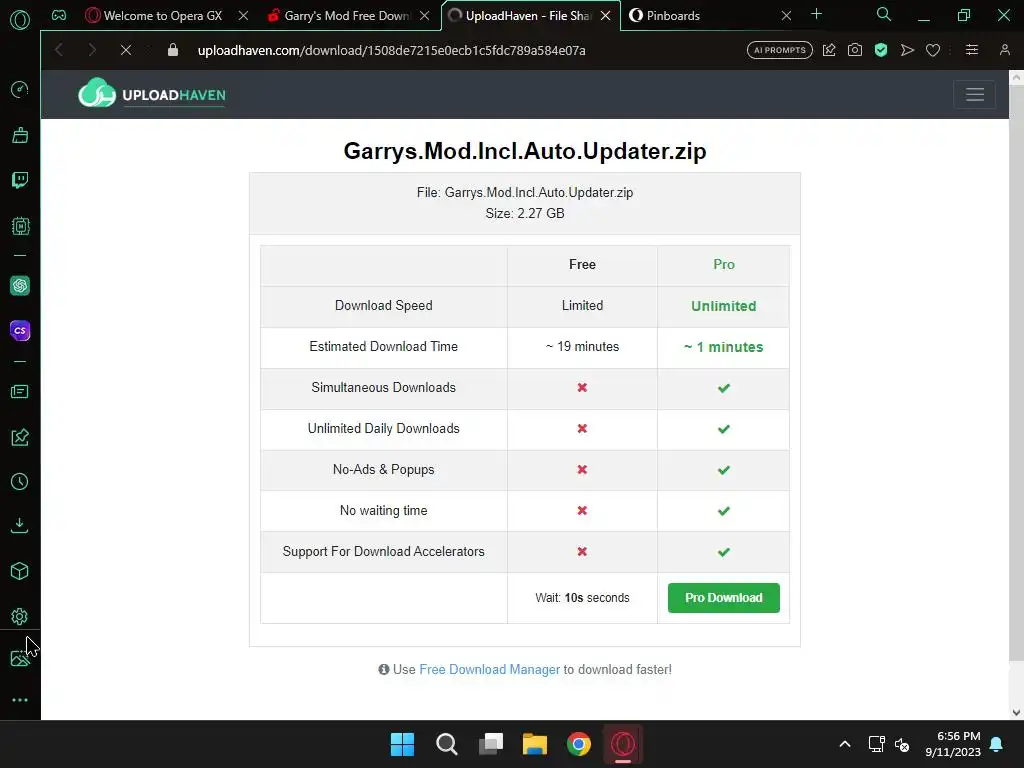Open profile account icon
This screenshot has width=1024, height=768.
point(1004,50)
